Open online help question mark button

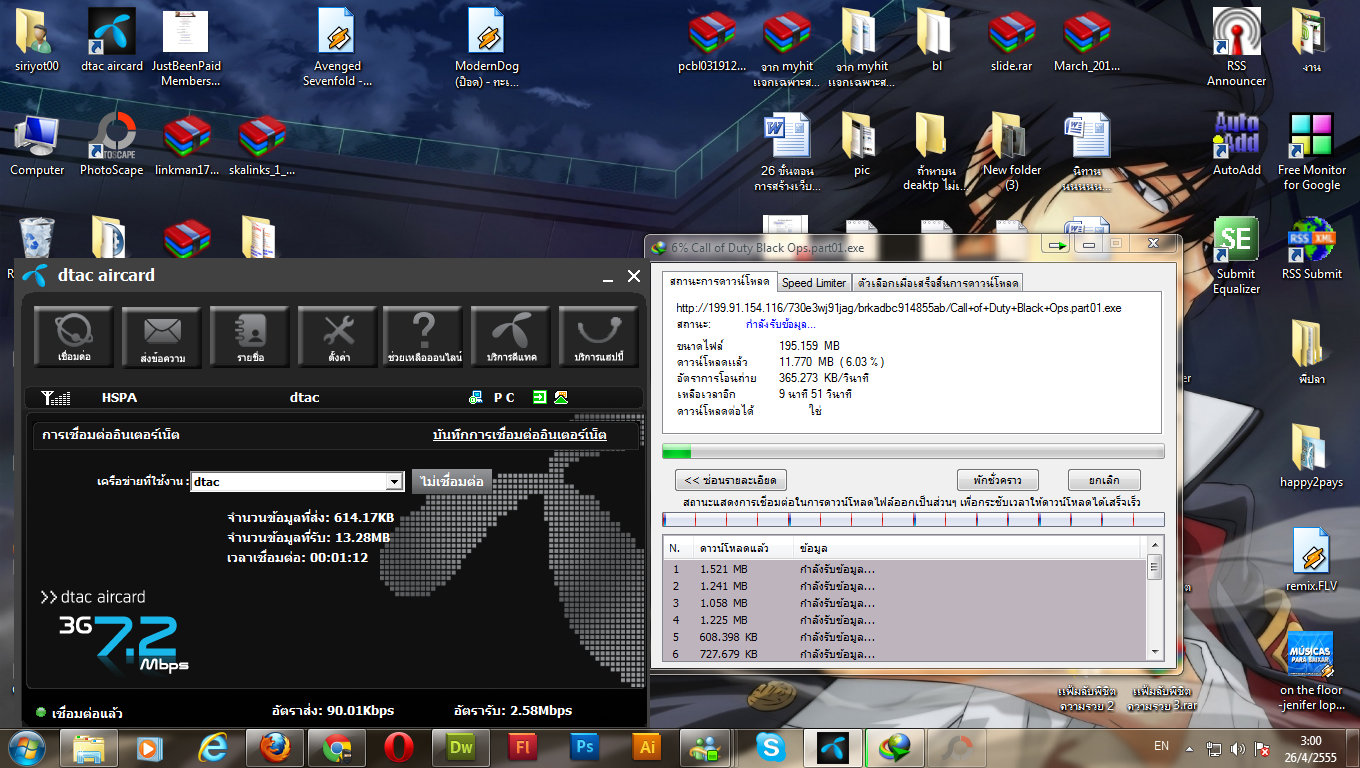pos(424,337)
